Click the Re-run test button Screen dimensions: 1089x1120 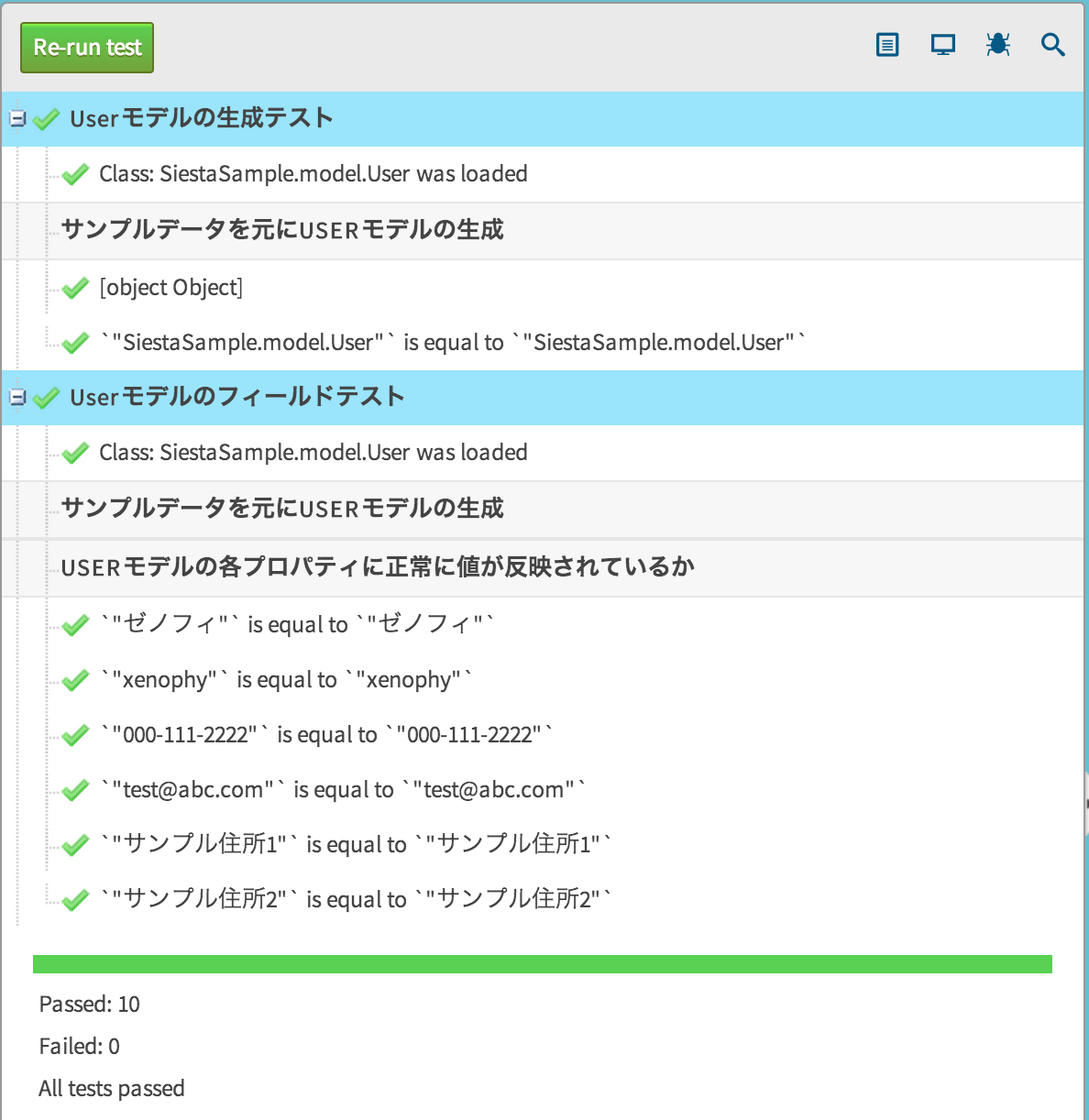click(x=87, y=48)
